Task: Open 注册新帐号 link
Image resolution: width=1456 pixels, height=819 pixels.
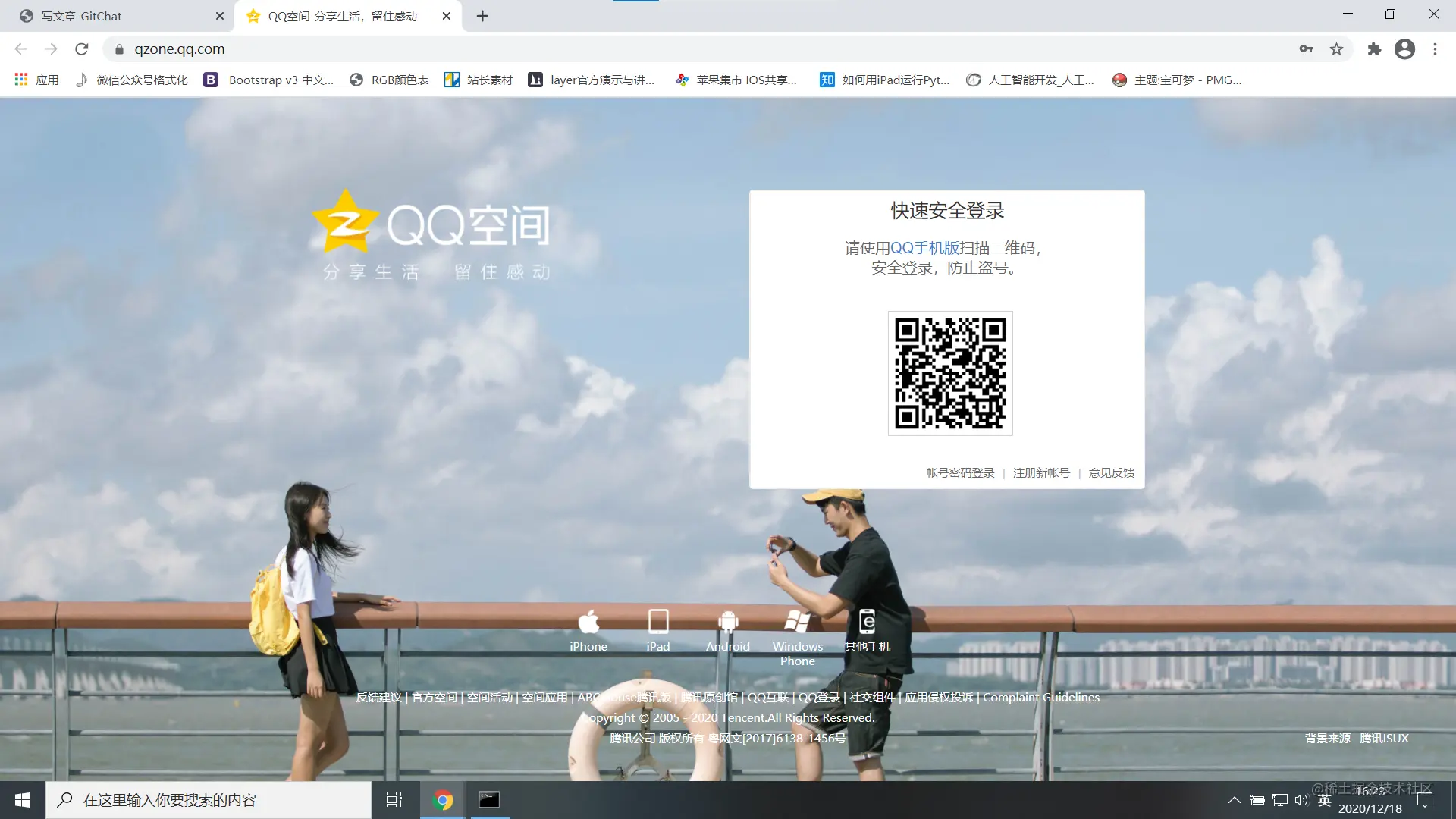Action: pos(1041,473)
